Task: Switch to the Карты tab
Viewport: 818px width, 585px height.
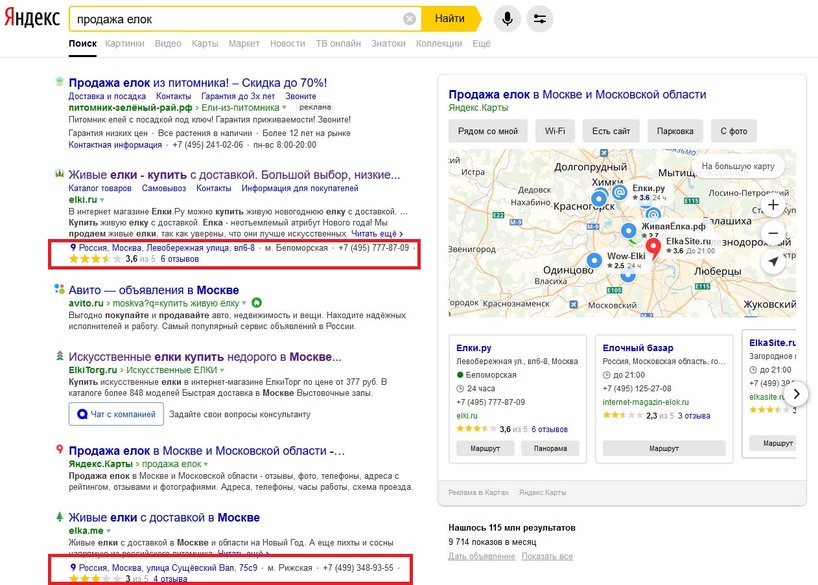Action: click(204, 44)
